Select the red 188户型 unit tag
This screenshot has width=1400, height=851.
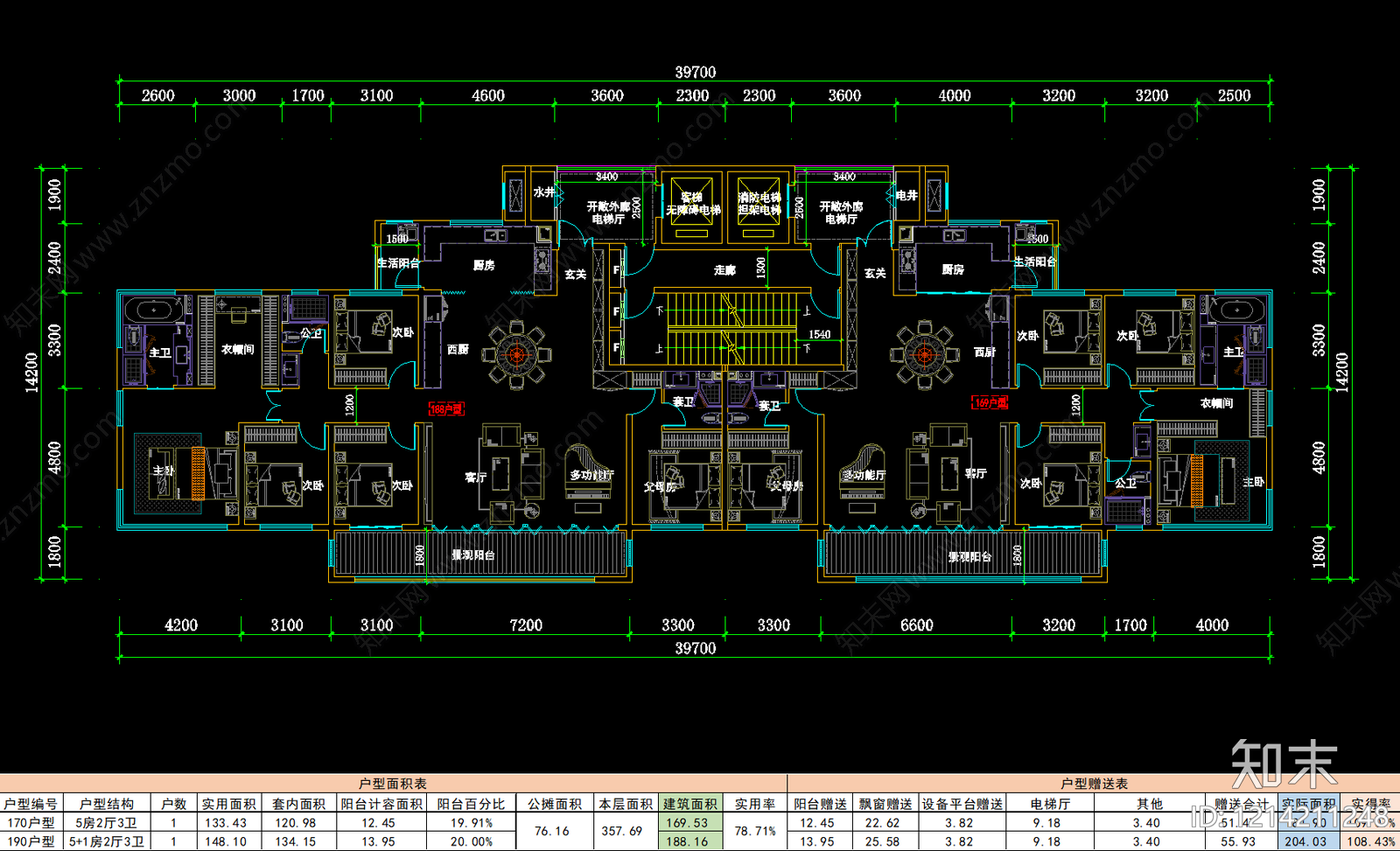(x=446, y=408)
